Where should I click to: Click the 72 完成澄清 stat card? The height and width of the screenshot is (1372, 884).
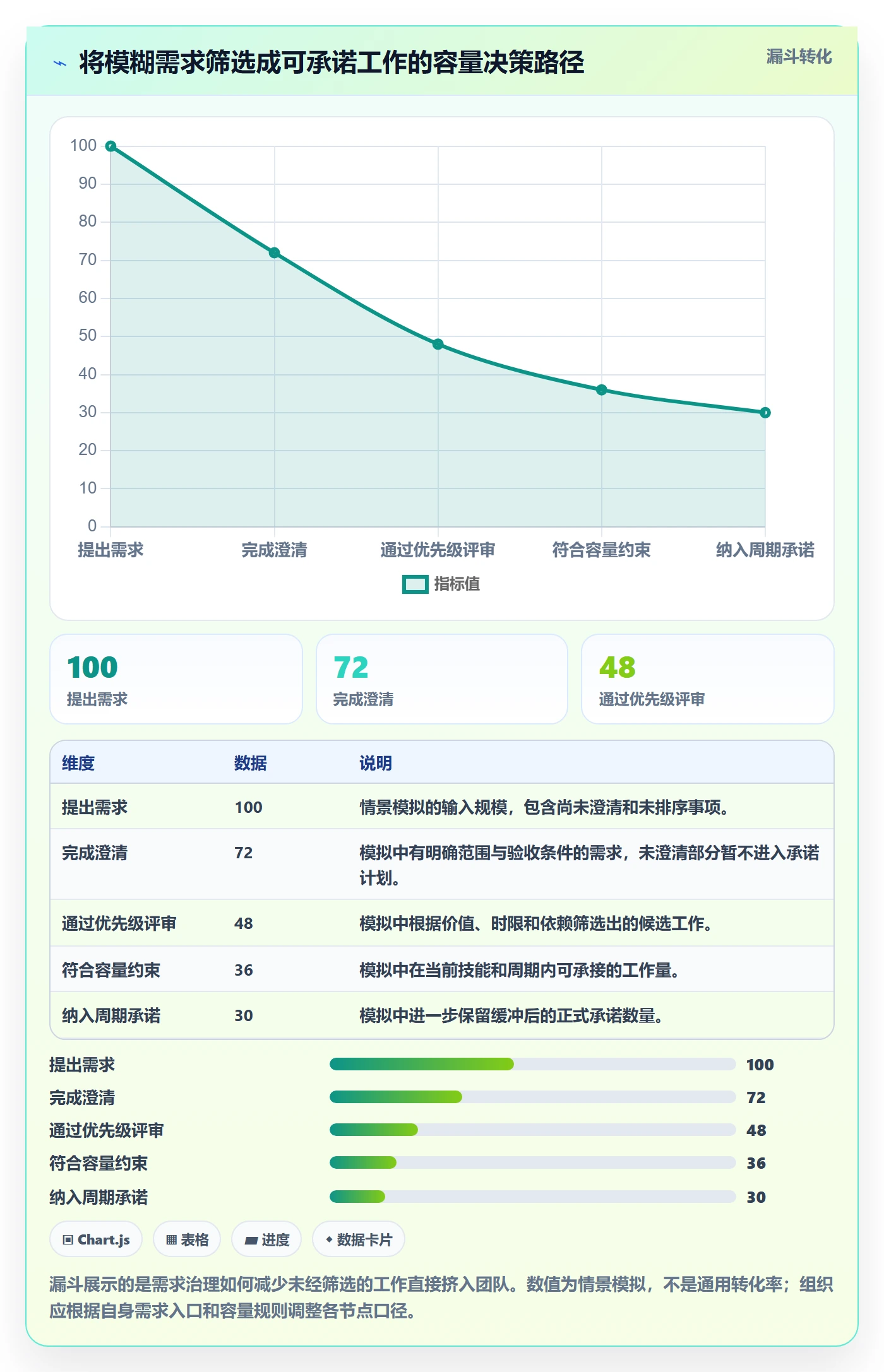click(x=442, y=679)
